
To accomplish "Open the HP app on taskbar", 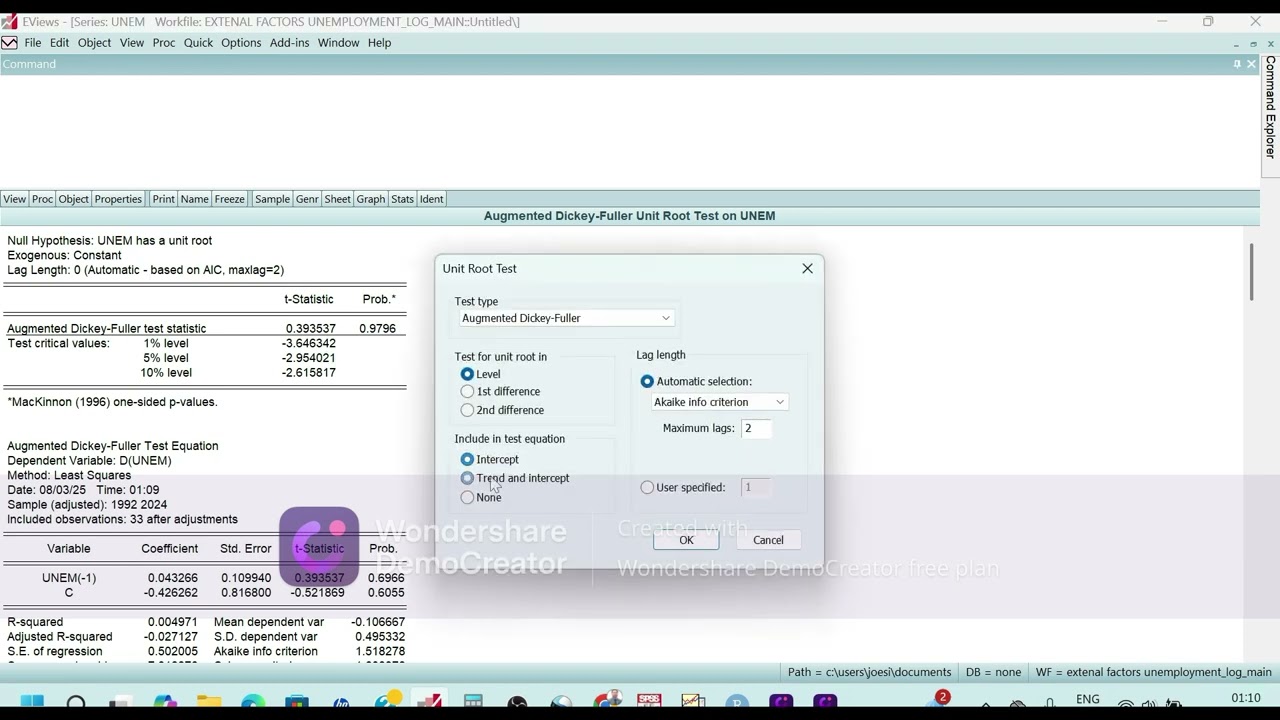I will (x=341, y=702).
